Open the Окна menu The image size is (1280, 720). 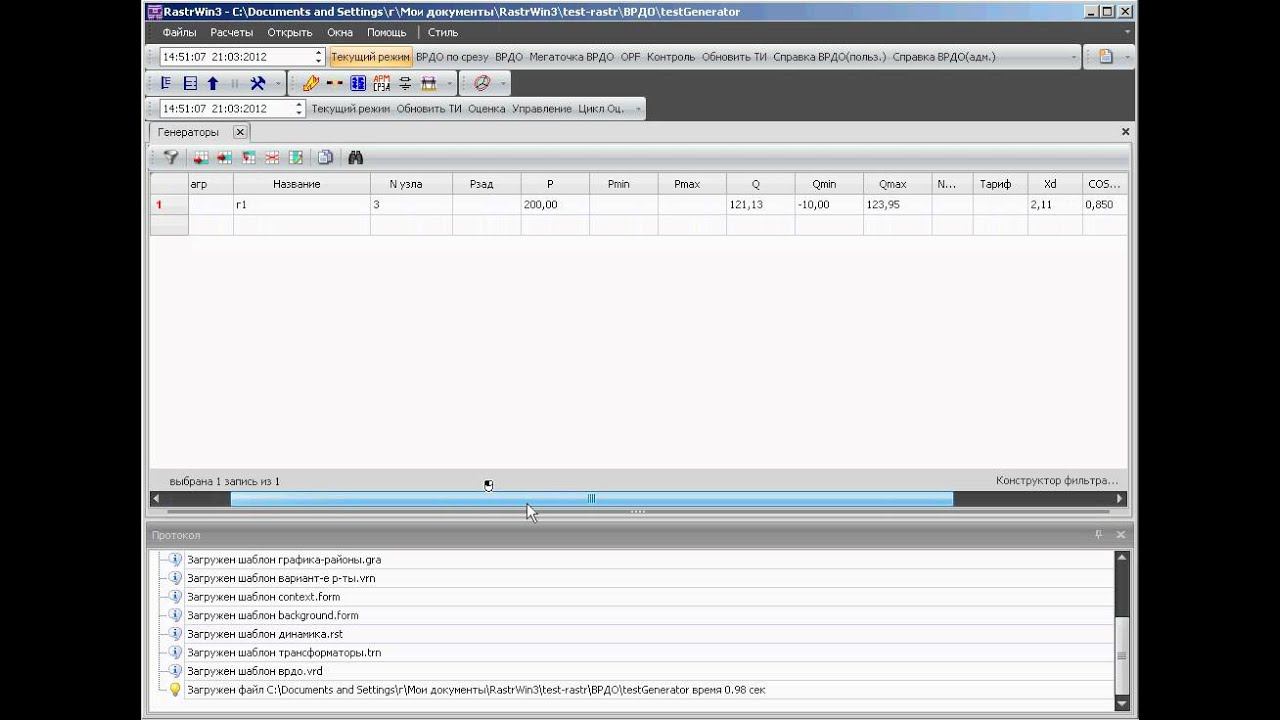coord(340,32)
